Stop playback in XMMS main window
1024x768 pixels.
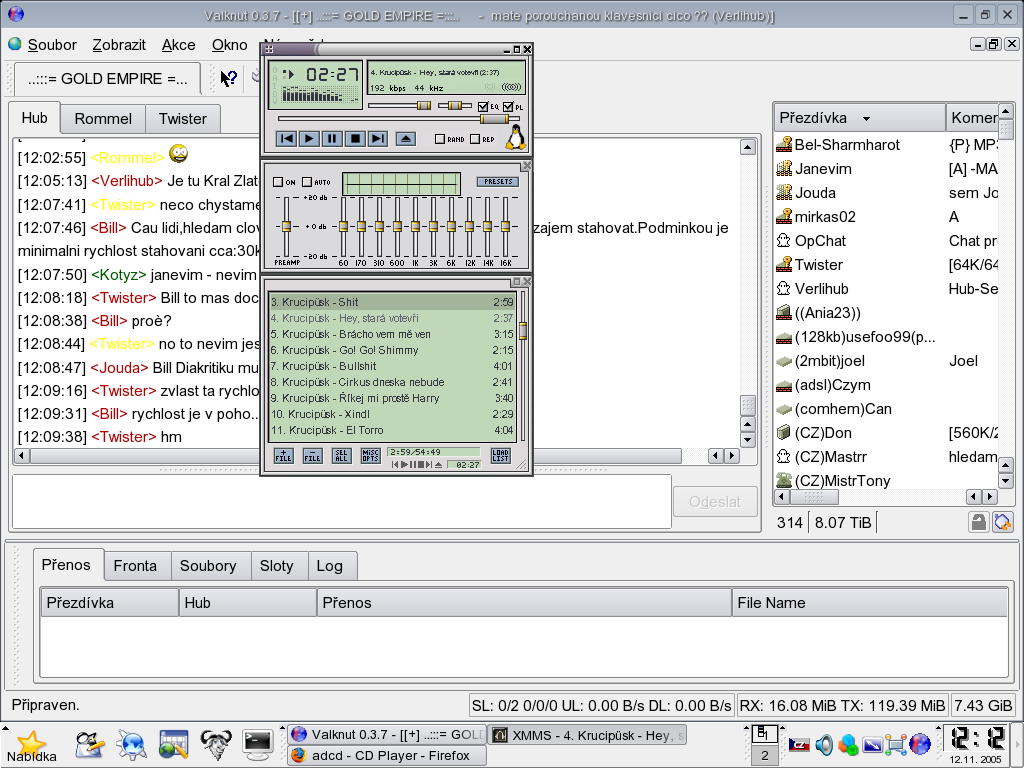point(355,138)
